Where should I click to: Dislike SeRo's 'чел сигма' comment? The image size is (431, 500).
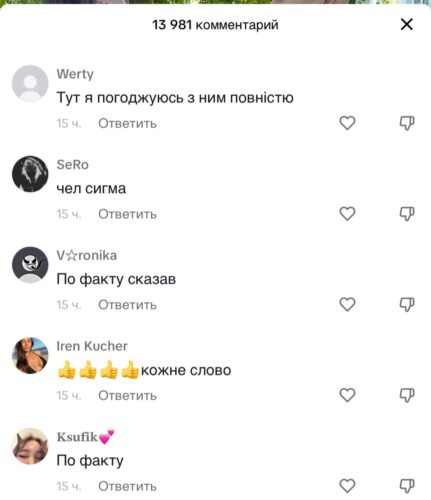coord(407,214)
